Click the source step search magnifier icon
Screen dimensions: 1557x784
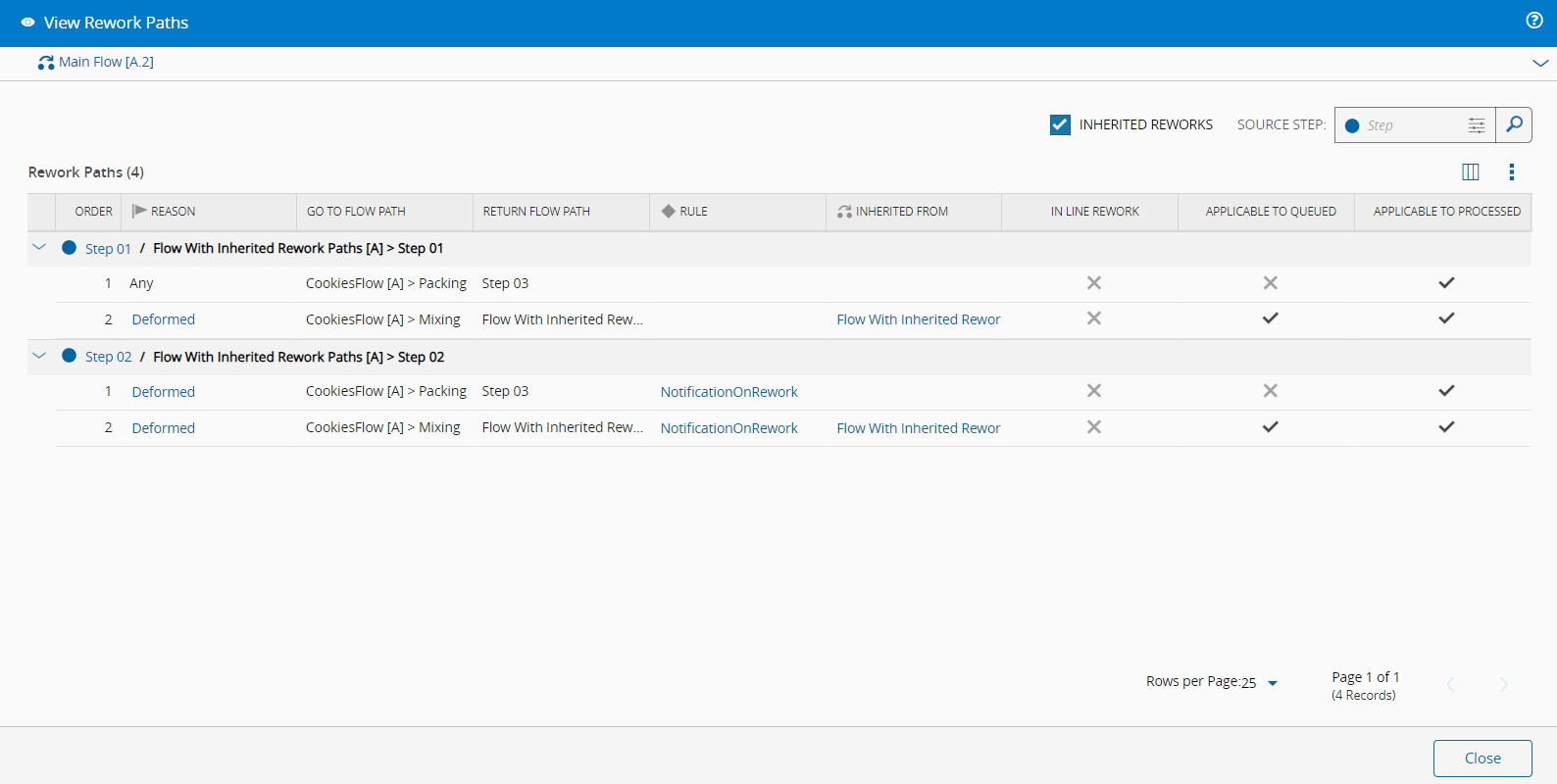[x=1514, y=124]
